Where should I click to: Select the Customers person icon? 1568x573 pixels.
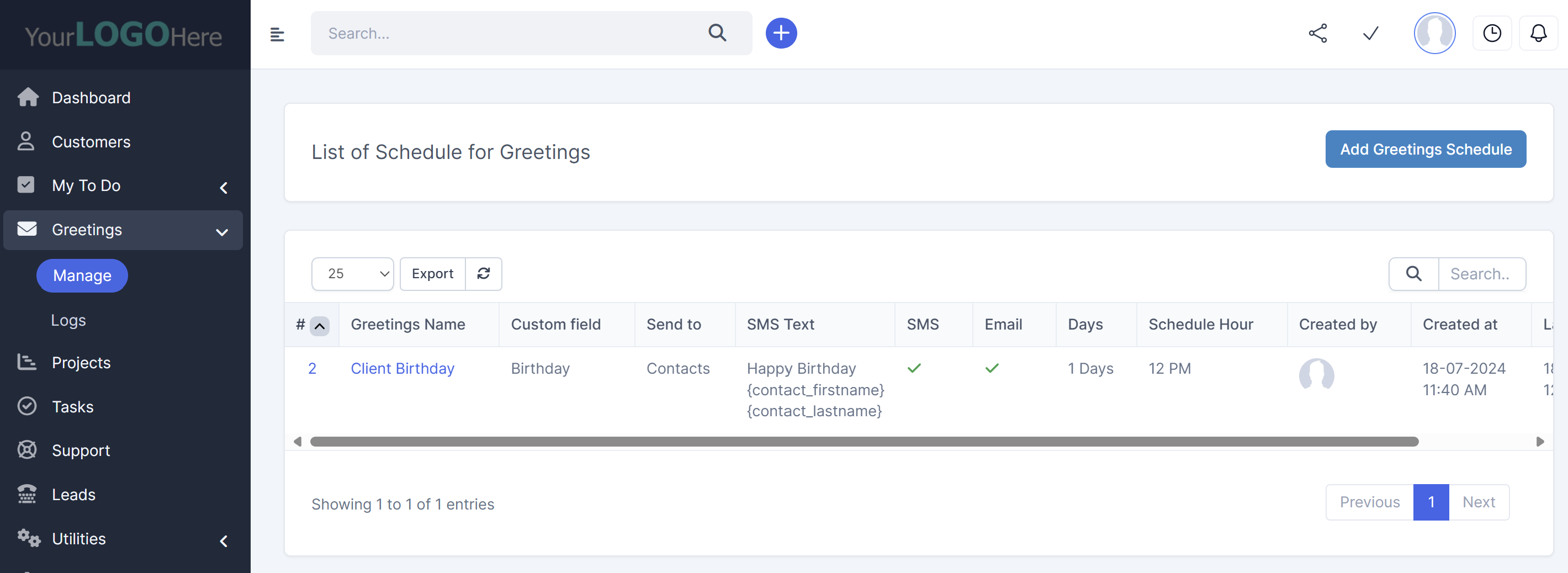pyautogui.click(x=26, y=141)
